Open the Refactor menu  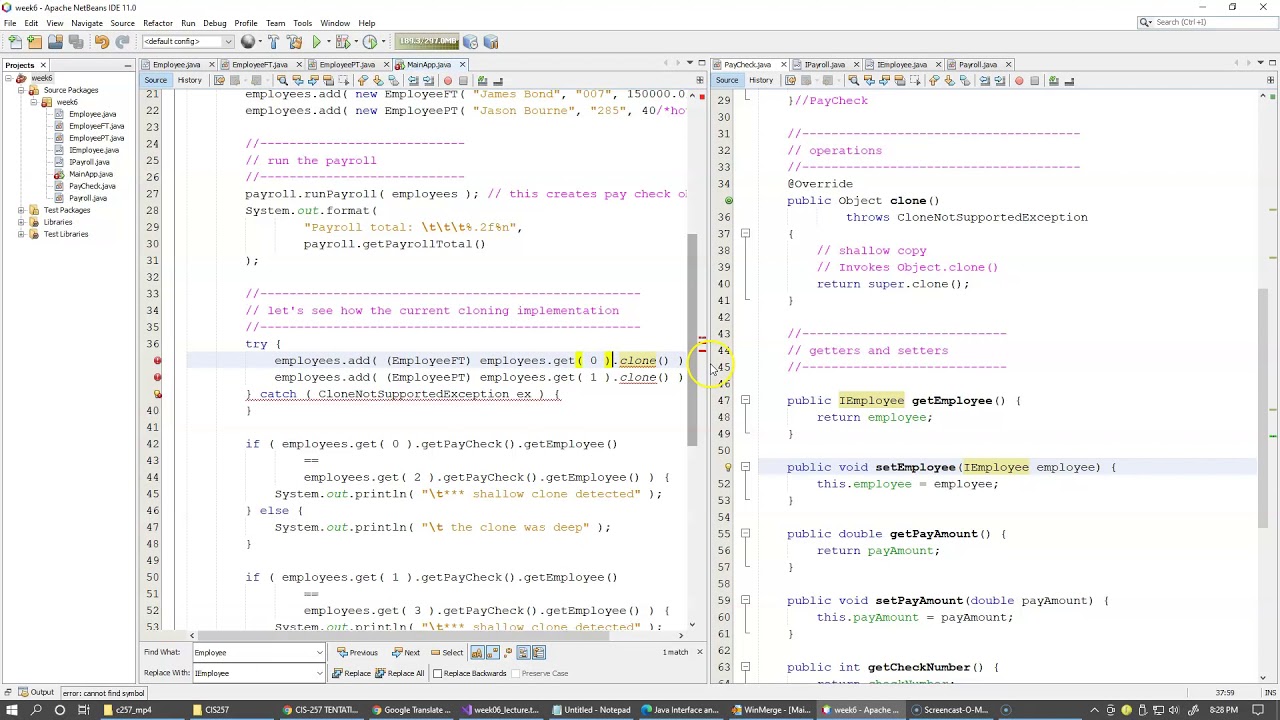pyautogui.click(x=157, y=23)
